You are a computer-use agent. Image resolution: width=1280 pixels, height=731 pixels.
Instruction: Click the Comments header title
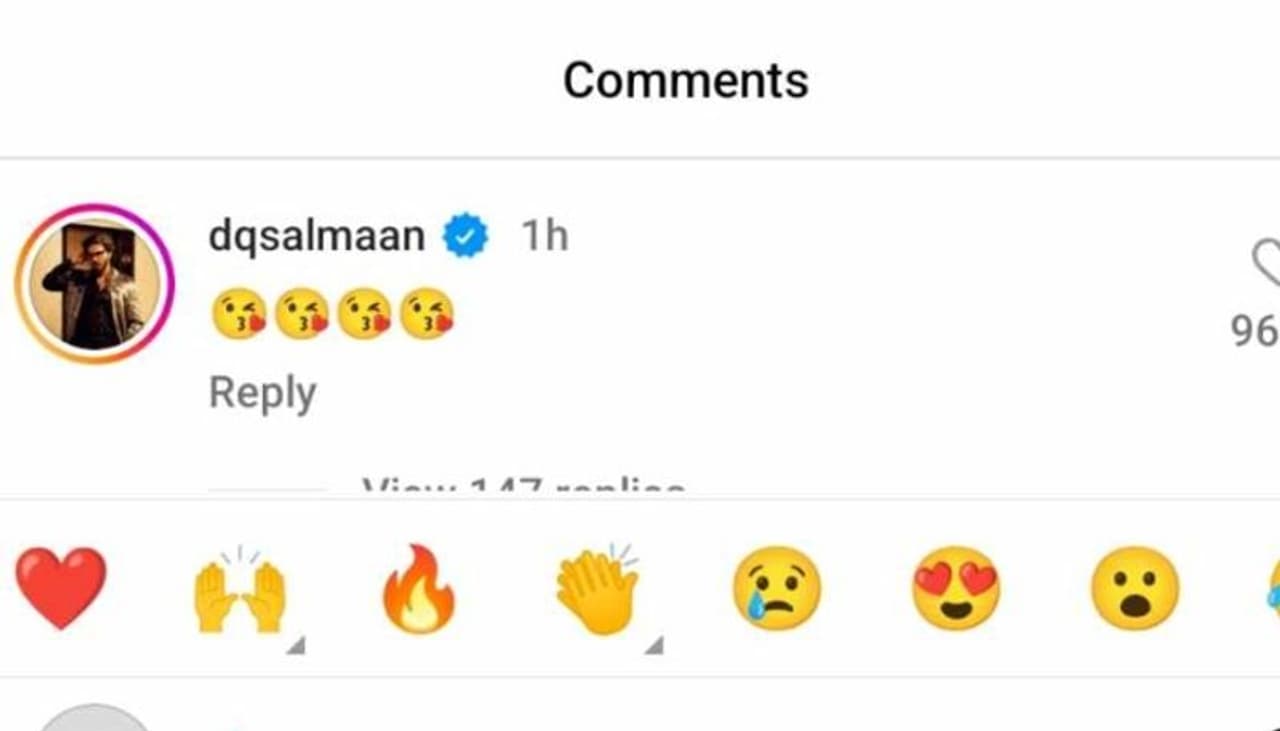pyautogui.click(x=685, y=80)
